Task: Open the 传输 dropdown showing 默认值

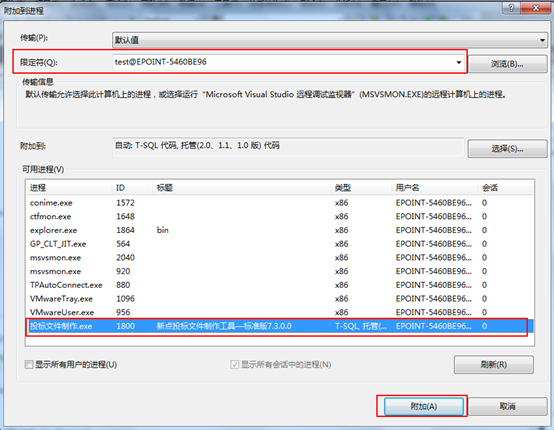Action: click(x=330, y=40)
